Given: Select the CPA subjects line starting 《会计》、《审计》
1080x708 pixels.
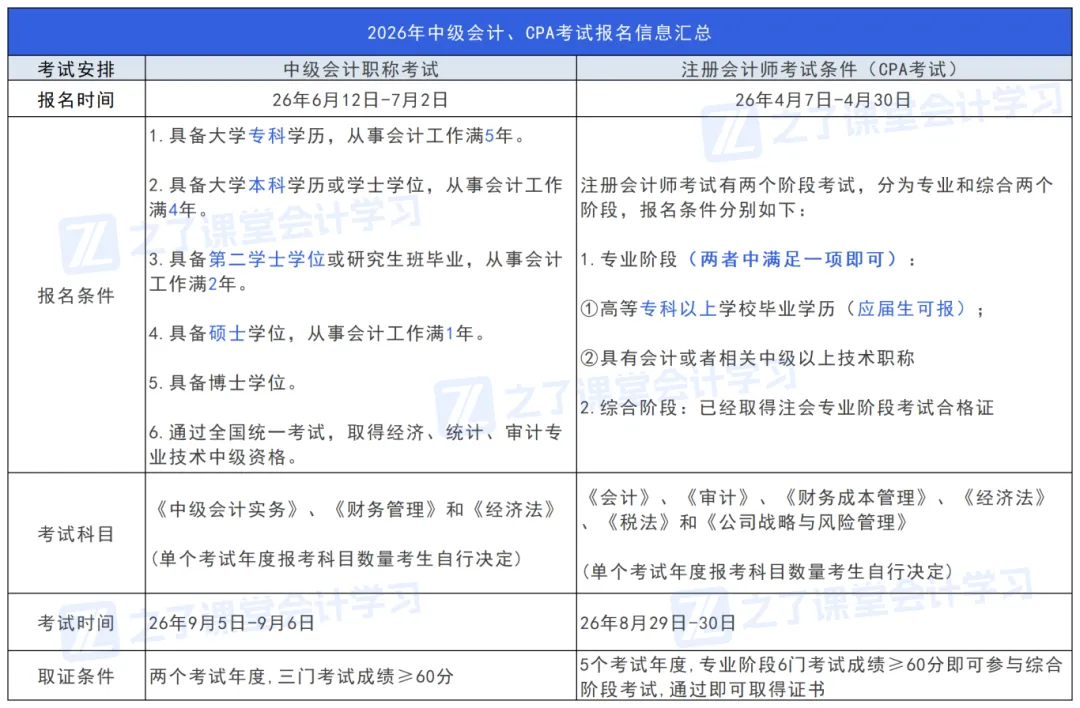Looking at the screenshot, I should coord(817,510).
